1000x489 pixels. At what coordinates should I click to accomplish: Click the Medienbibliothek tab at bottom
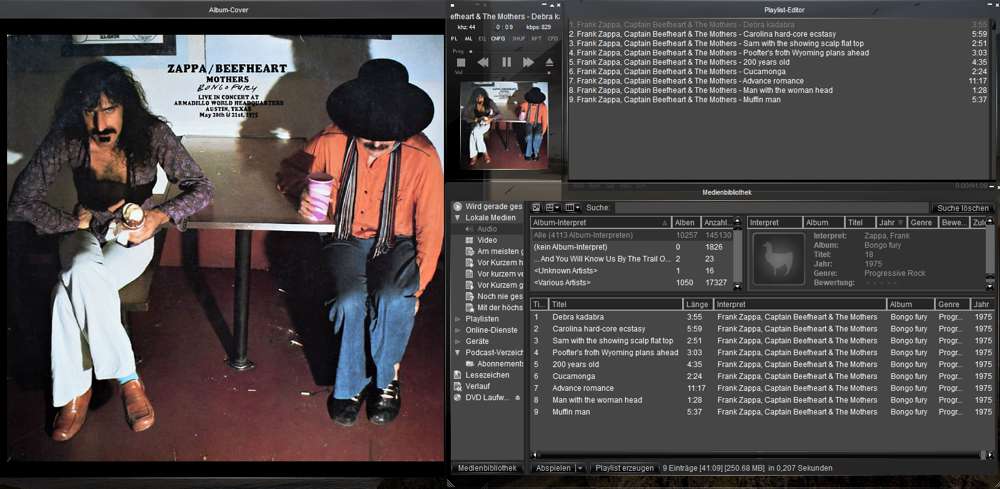pos(487,468)
